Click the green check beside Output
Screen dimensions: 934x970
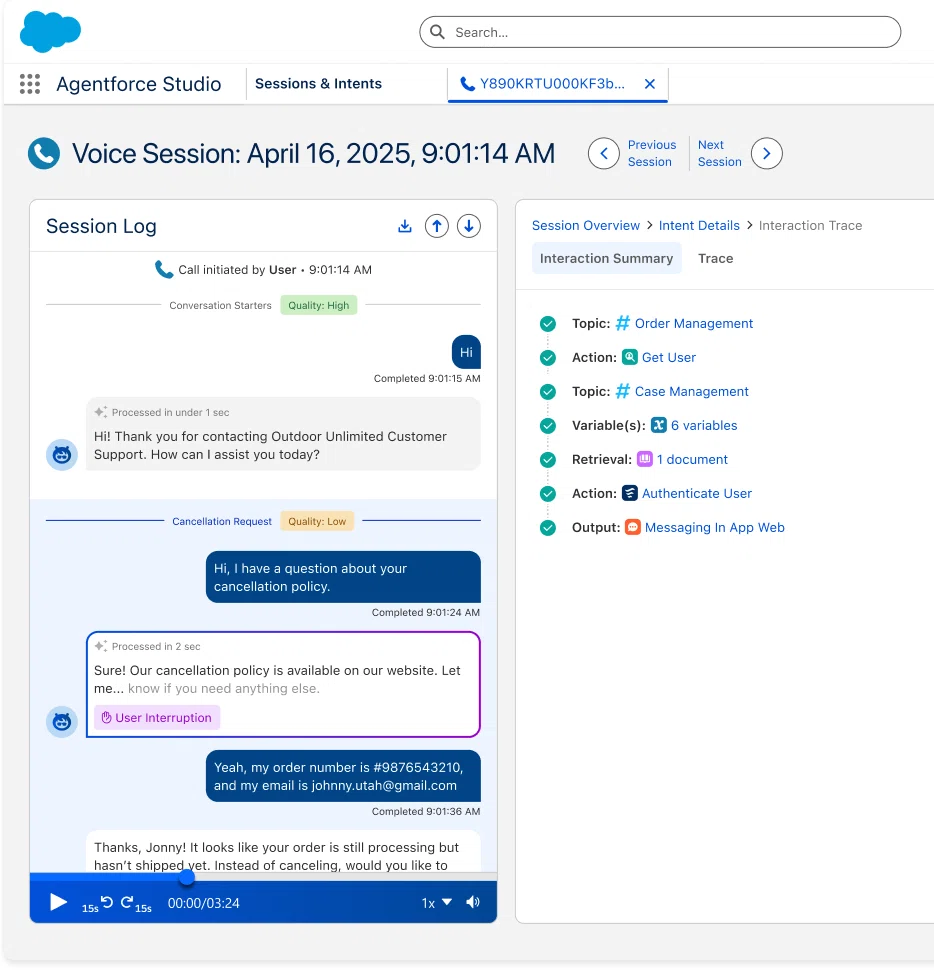point(547,528)
